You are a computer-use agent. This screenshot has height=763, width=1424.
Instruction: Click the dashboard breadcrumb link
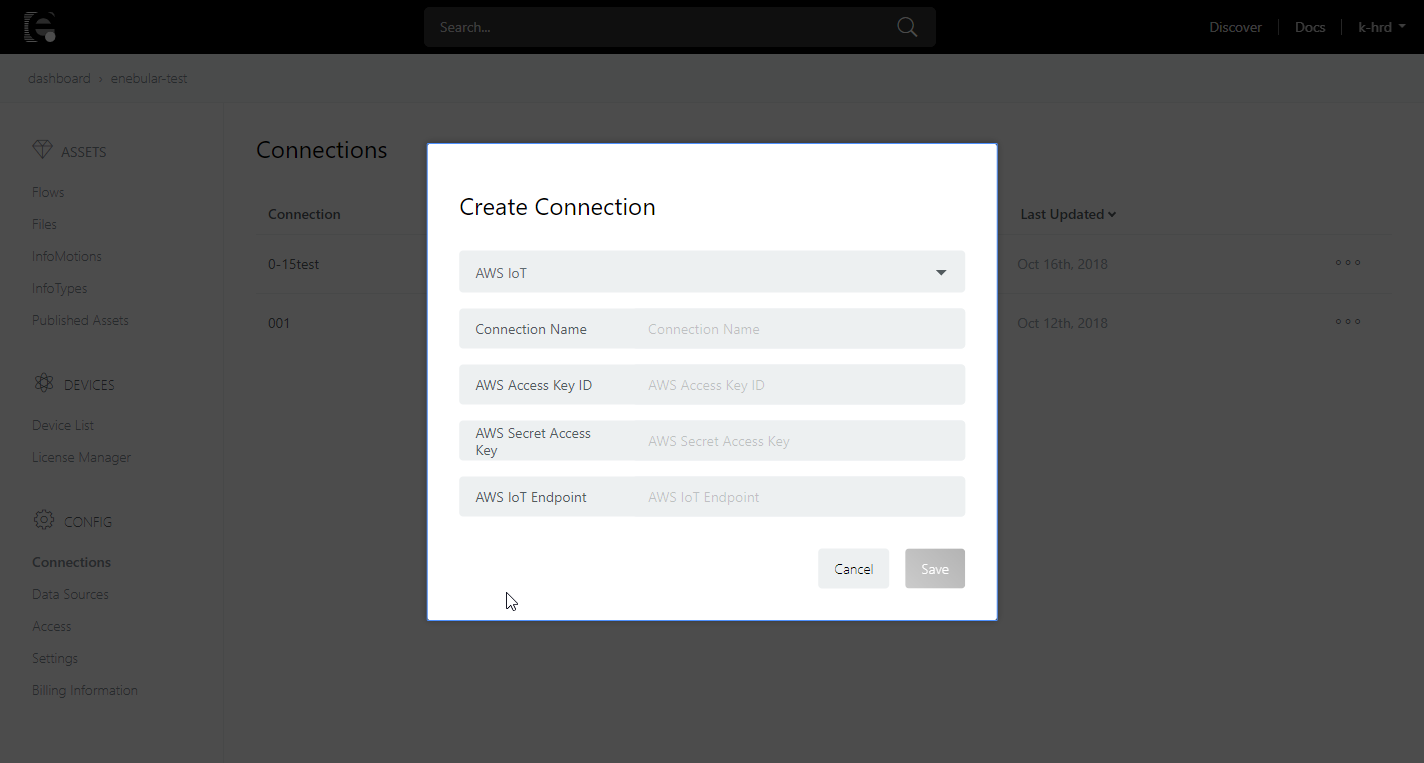[59, 78]
